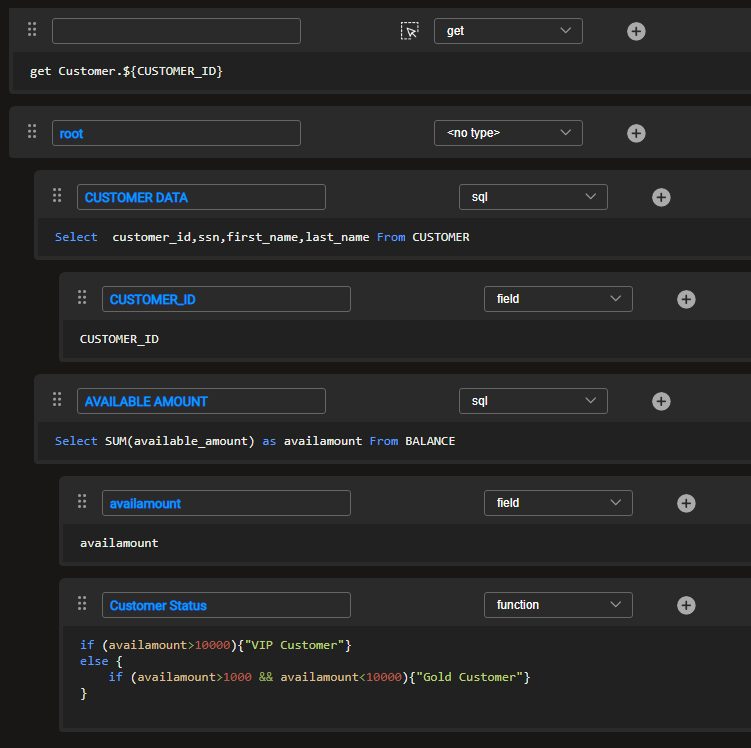This screenshot has width=751, height=748.
Task: Click the plus icon on the get row
Action: click(636, 31)
